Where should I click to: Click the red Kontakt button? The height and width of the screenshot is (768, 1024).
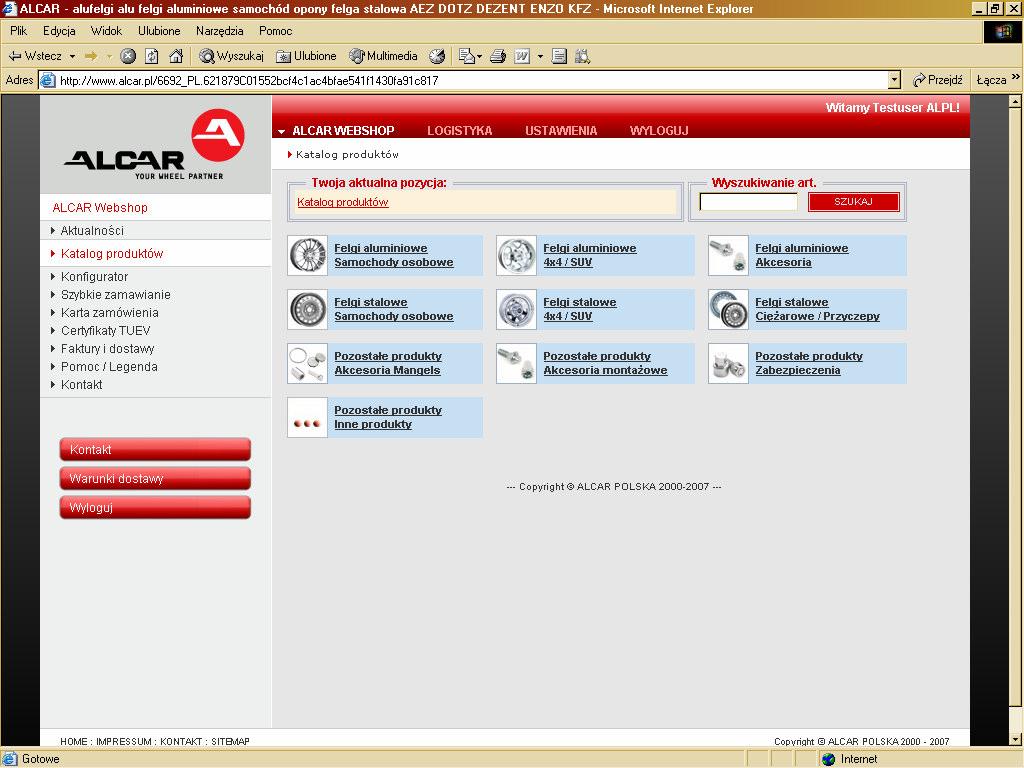click(x=155, y=449)
